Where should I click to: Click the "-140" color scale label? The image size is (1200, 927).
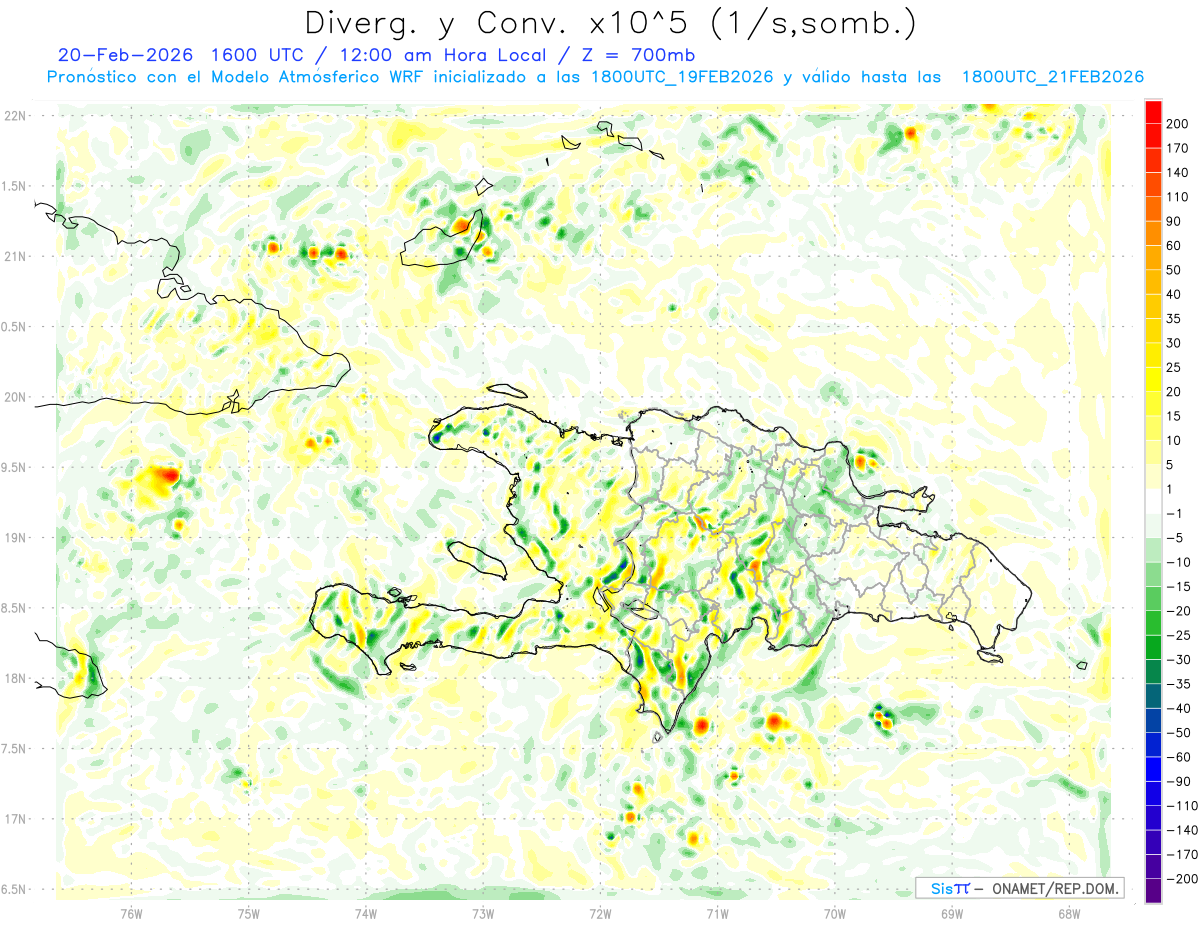(1182, 830)
